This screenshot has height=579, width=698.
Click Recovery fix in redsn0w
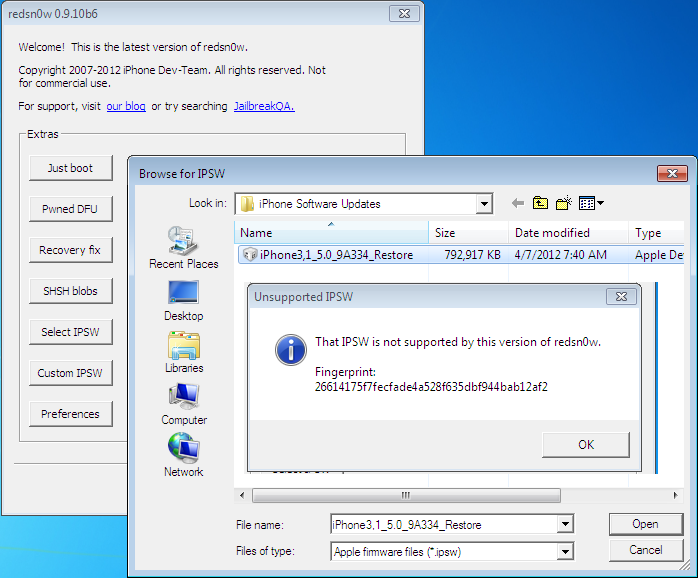tap(70, 250)
